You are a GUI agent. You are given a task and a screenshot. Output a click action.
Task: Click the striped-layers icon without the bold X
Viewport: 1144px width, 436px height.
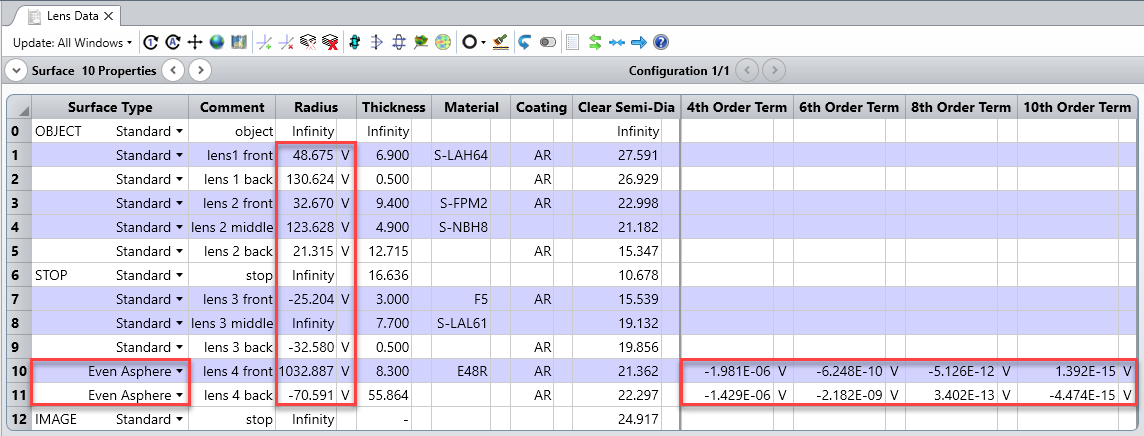click(x=309, y=43)
